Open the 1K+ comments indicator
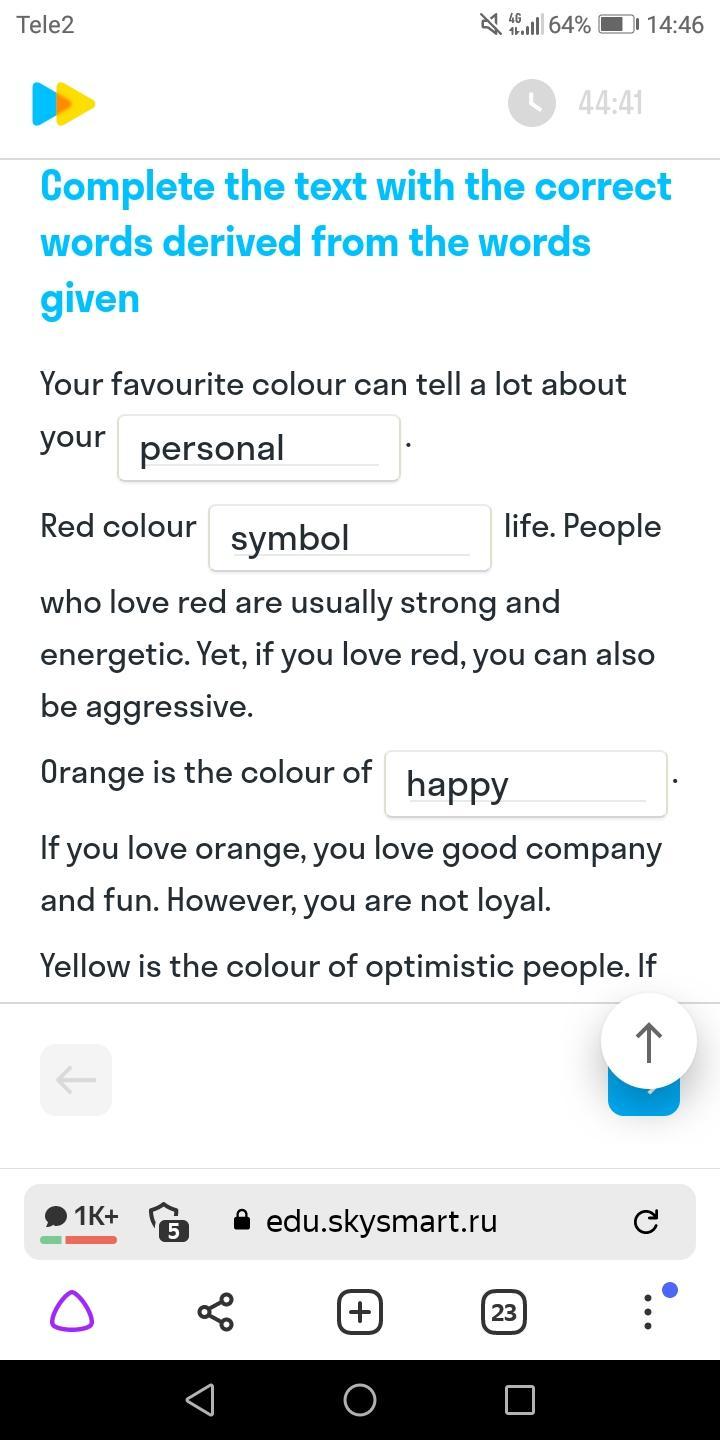Screen dimensions: 720x1440 coord(80,1221)
